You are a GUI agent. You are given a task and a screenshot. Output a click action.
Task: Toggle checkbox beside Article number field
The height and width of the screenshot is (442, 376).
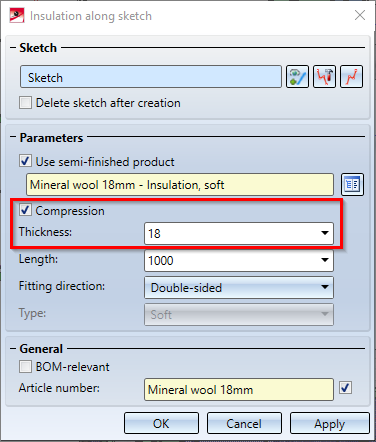345,388
